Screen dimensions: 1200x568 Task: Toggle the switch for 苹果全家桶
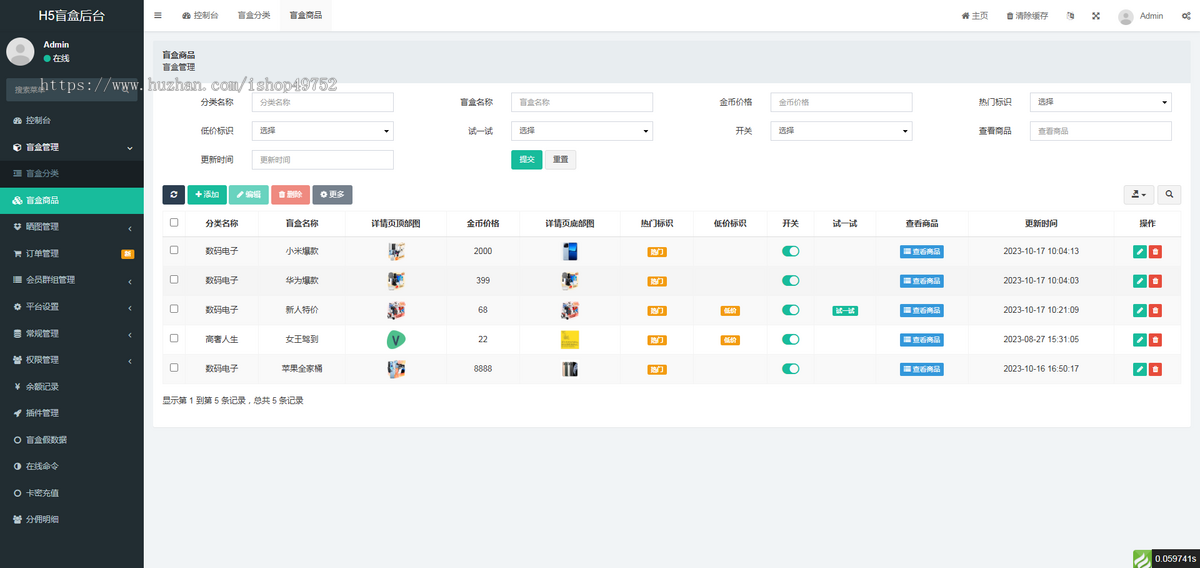[791, 369]
